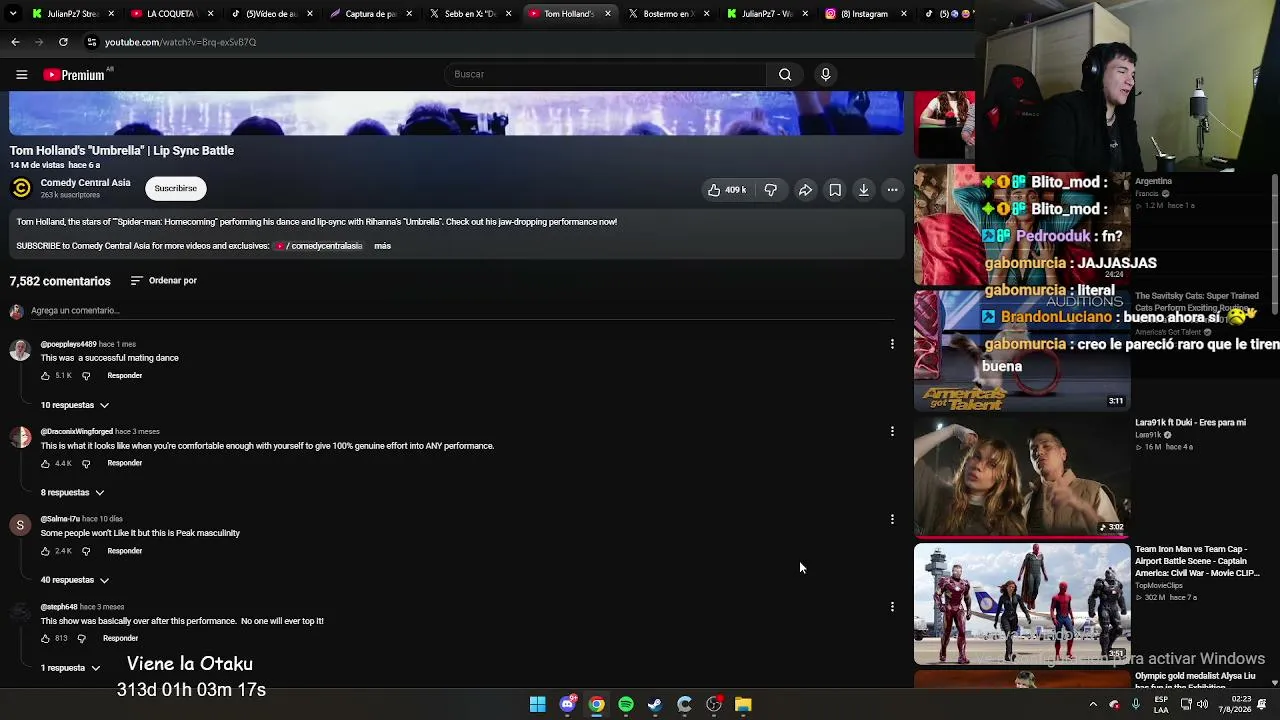View site information icon in address bar
Viewport: 1280px width, 720px height.
pyautogui.click(x=91, y=42)
